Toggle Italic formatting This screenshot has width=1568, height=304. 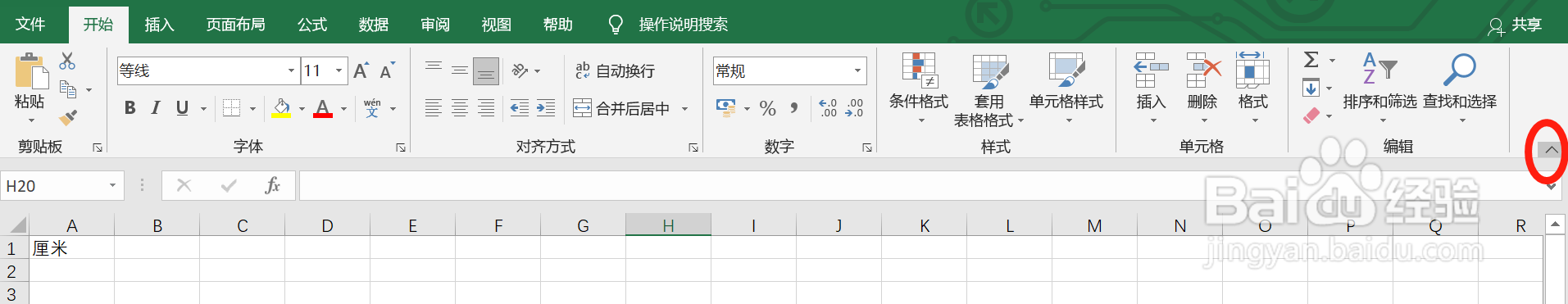(x=156, y=108)
